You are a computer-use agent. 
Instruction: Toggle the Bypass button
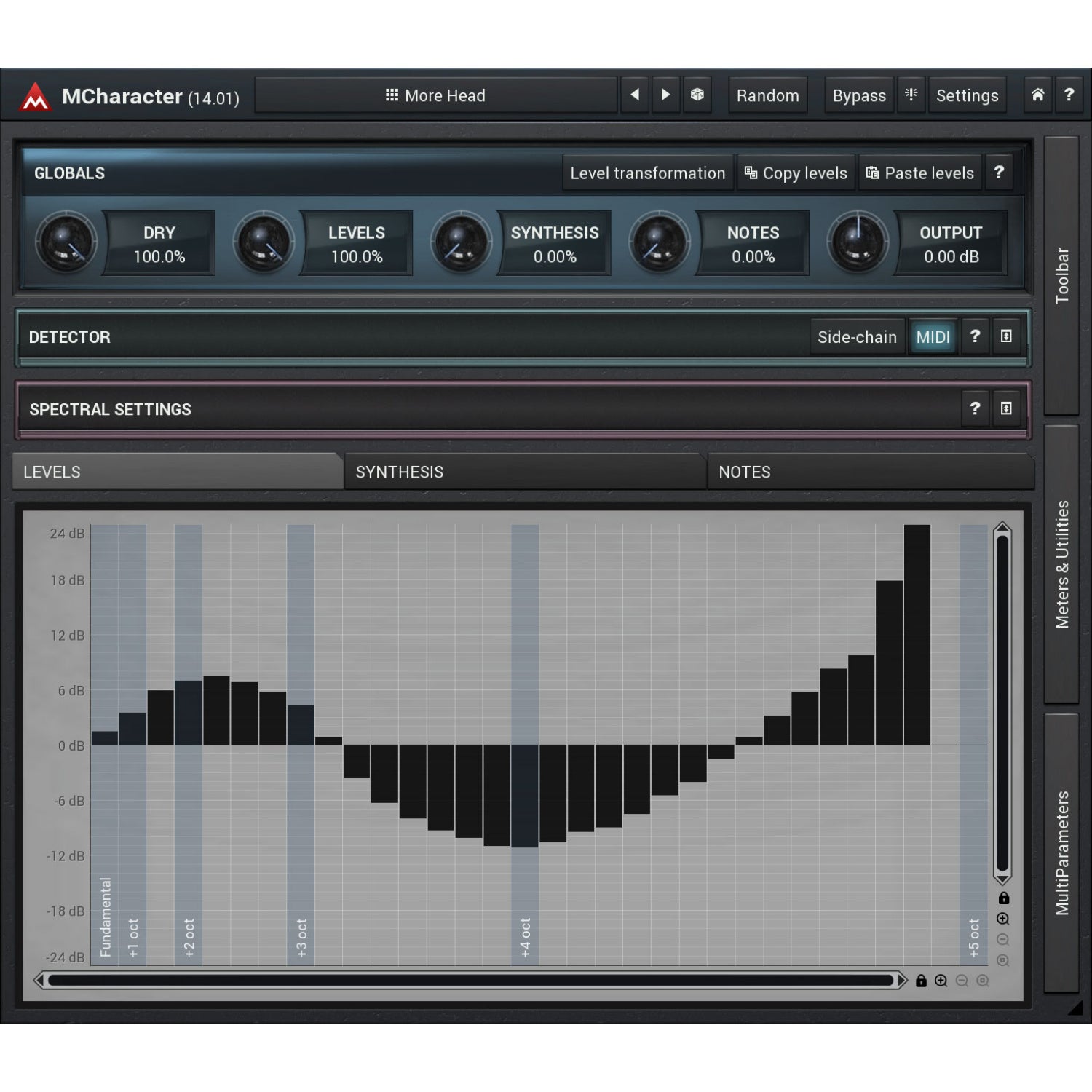[859, 95]
